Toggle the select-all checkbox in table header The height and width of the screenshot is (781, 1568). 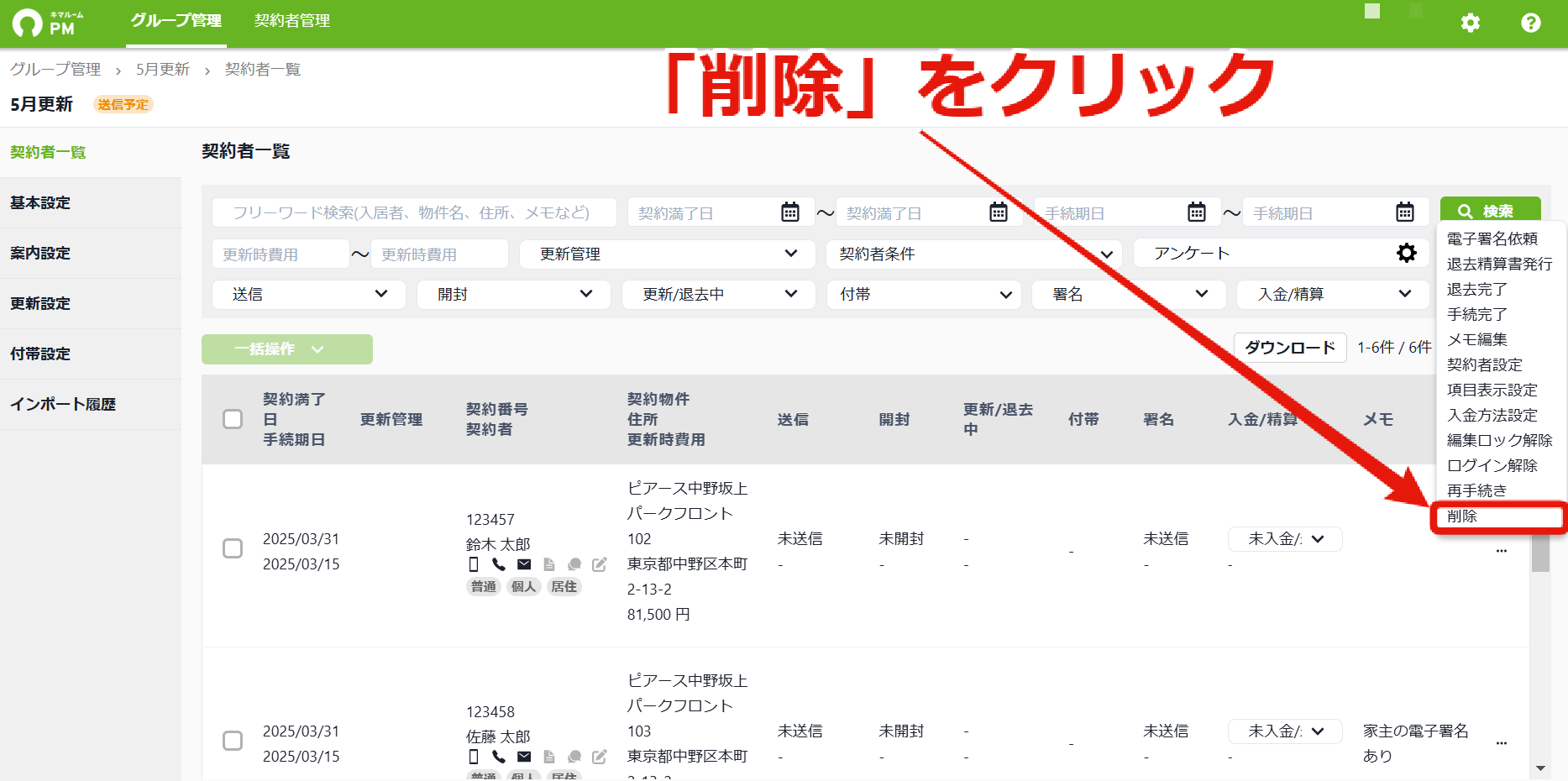(233, 419)
